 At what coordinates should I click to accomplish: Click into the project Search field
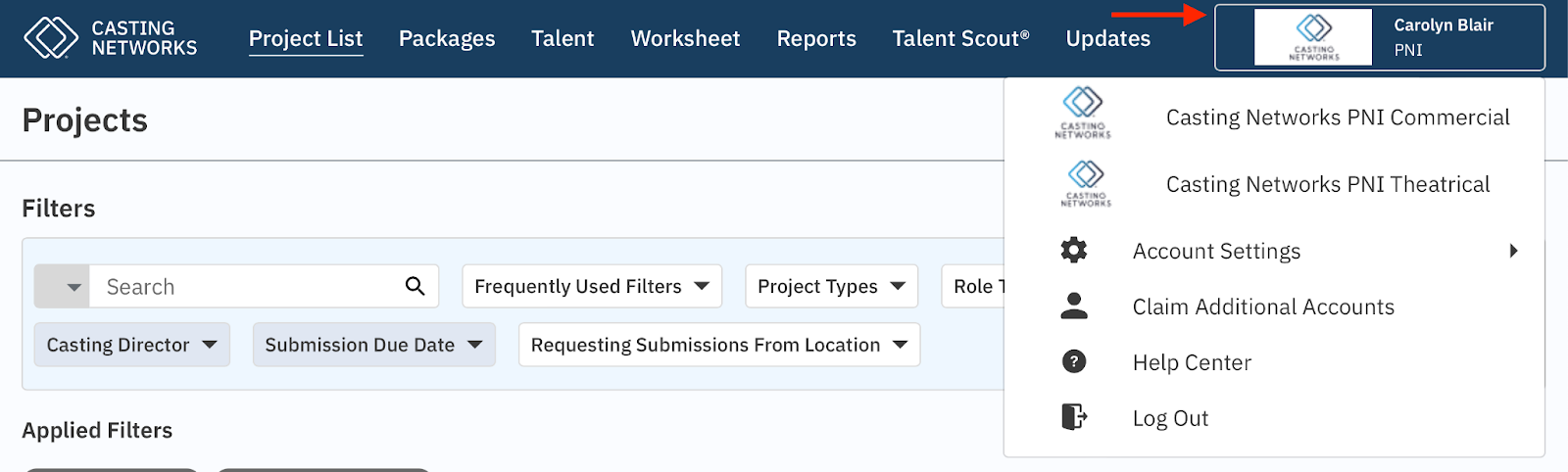tap(245, 287)
